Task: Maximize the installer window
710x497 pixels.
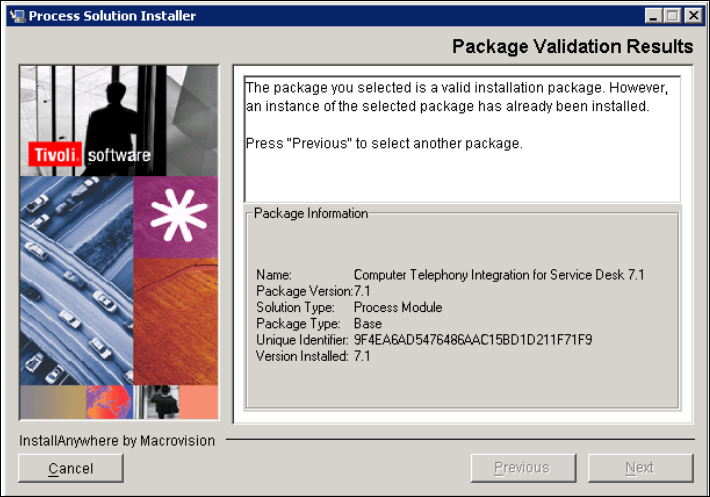Action: click(671, 15)
